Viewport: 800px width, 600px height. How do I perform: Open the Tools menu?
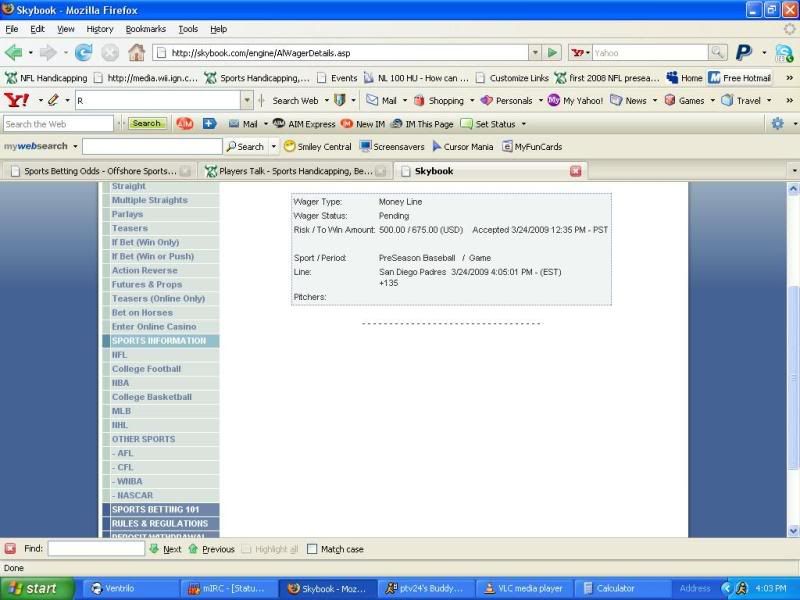point(188,29)
